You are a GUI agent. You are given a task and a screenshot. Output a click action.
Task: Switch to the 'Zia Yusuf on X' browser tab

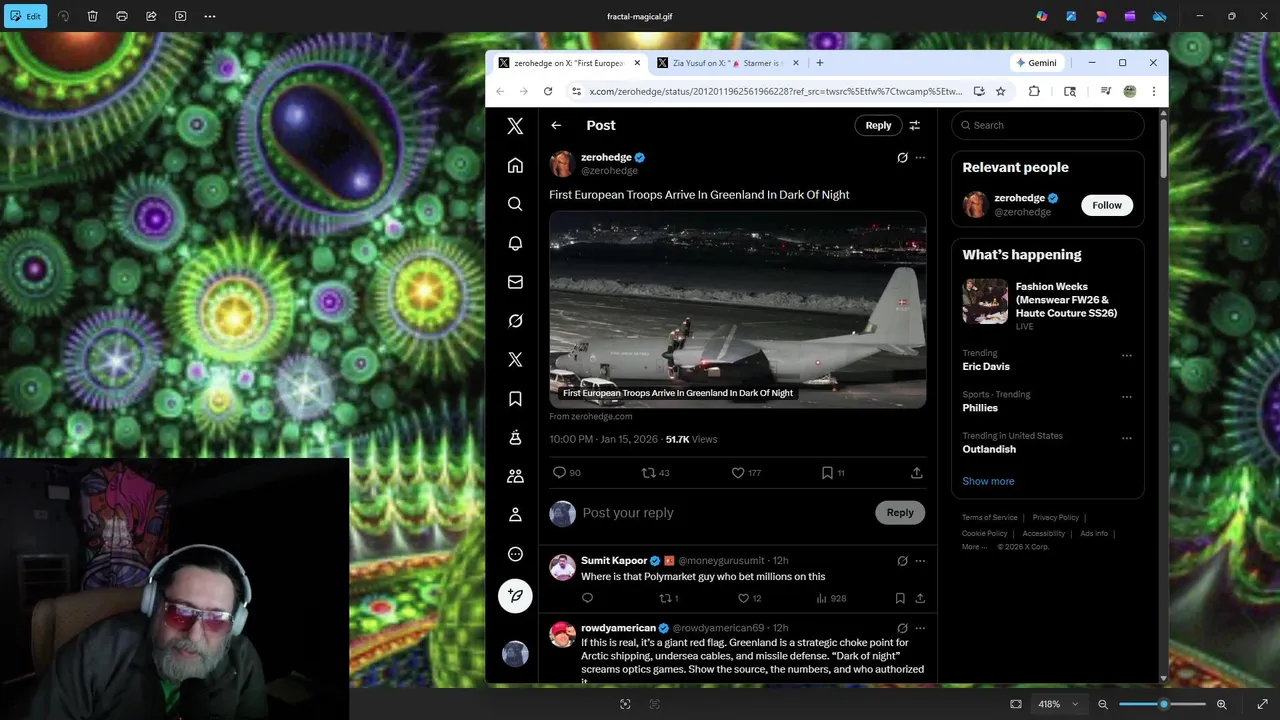(726, 63)
